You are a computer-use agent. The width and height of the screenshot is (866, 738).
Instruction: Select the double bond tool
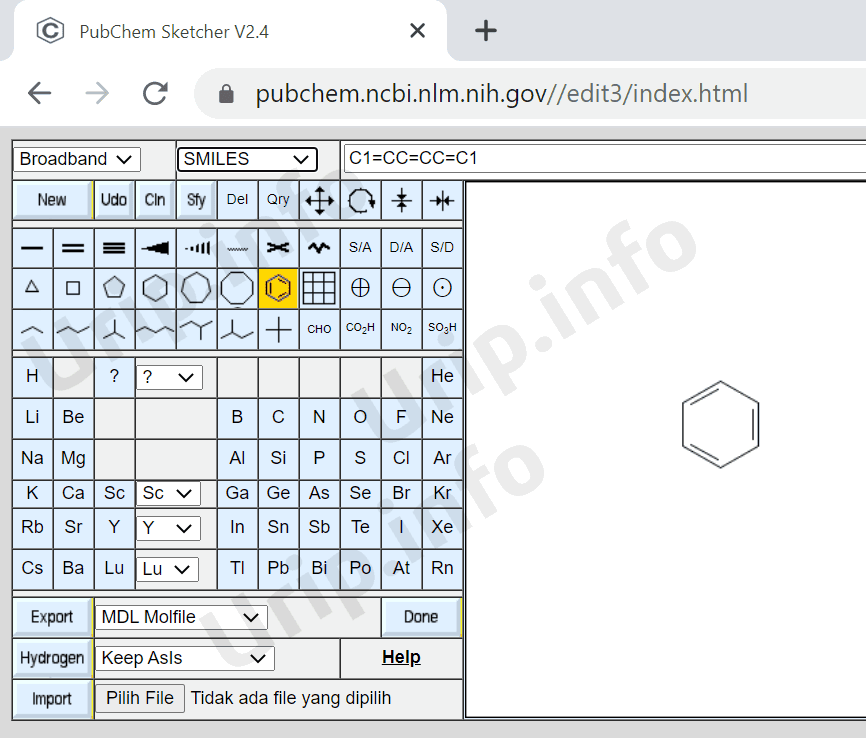pos(73,247)
